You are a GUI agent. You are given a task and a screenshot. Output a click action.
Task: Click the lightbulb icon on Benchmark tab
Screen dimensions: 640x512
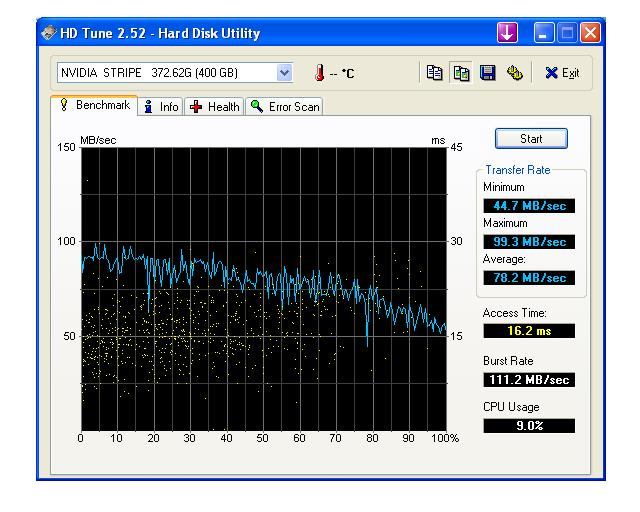64,105
